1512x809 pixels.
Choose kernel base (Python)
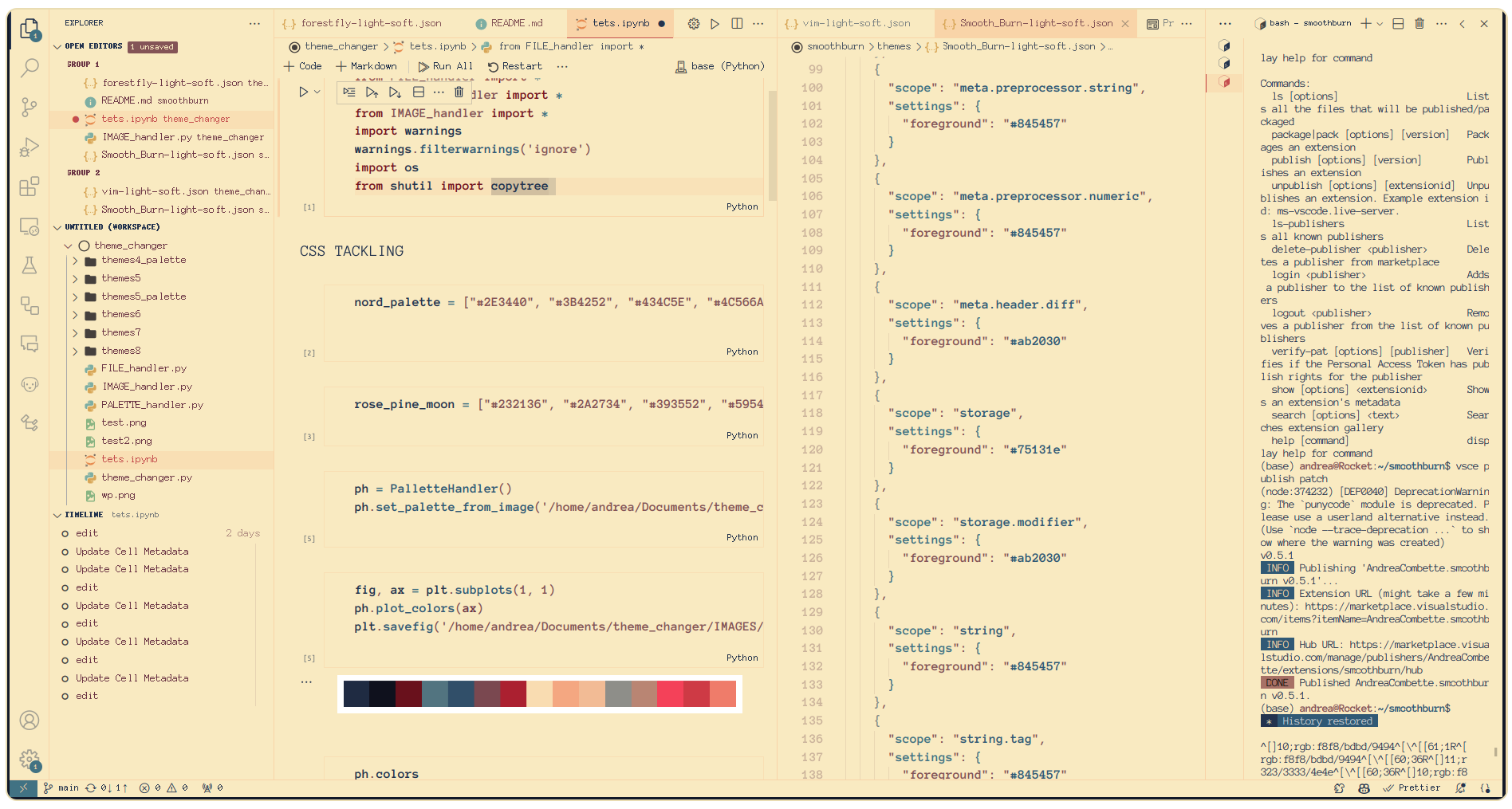pos(720,67)
